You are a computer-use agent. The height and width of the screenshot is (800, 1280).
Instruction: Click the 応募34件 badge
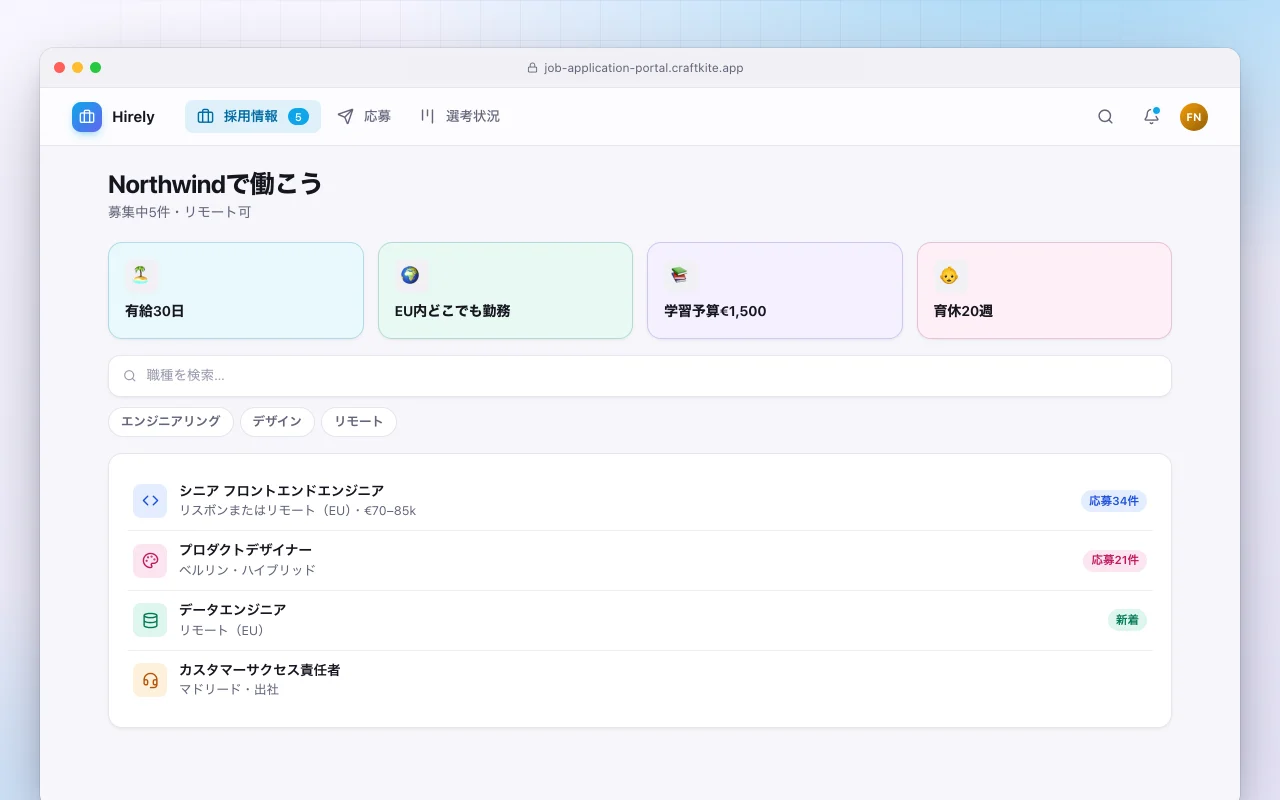1114,501
